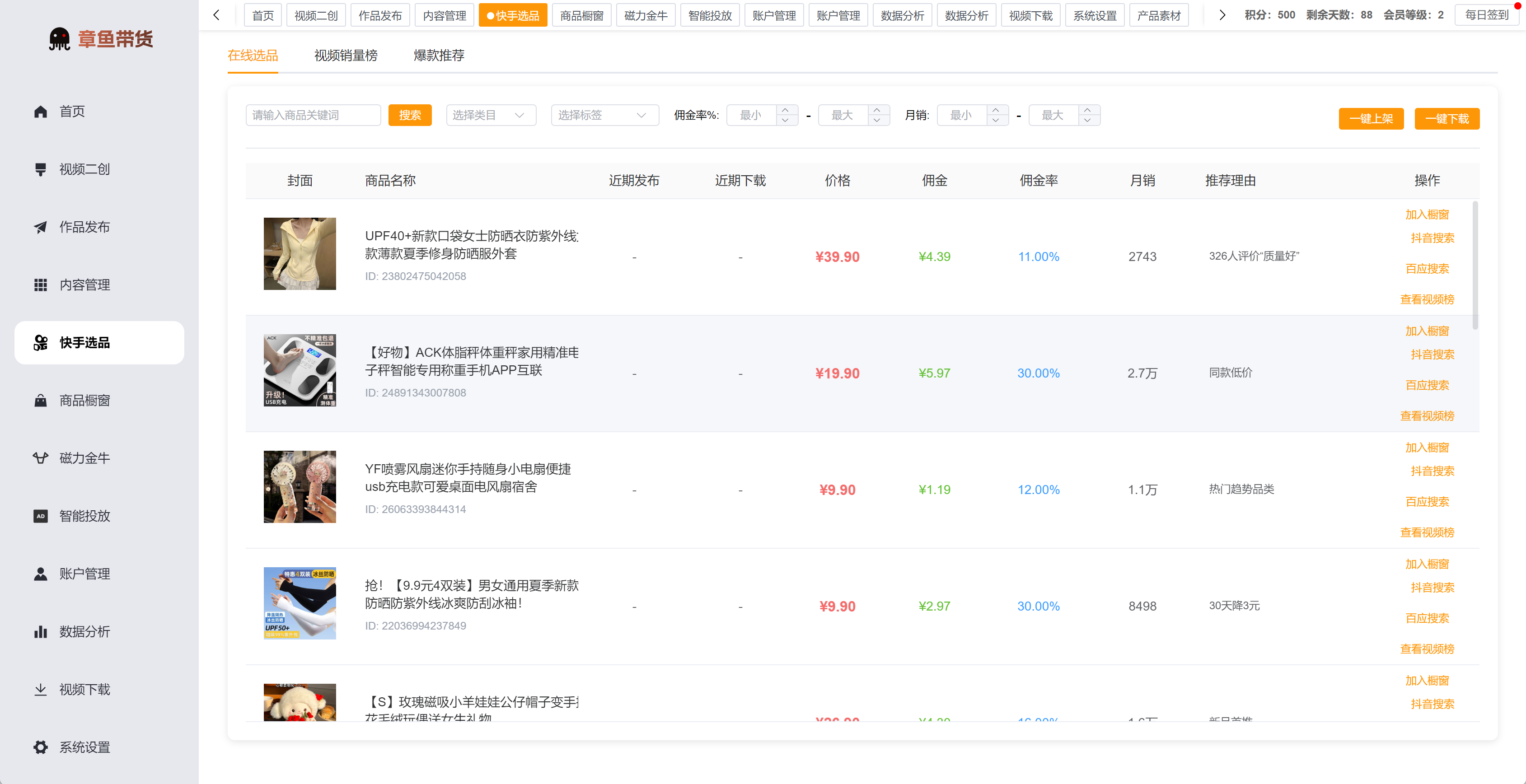
Task: Click the 快手选品 sidebar icon
Action: tap(40, 343)
